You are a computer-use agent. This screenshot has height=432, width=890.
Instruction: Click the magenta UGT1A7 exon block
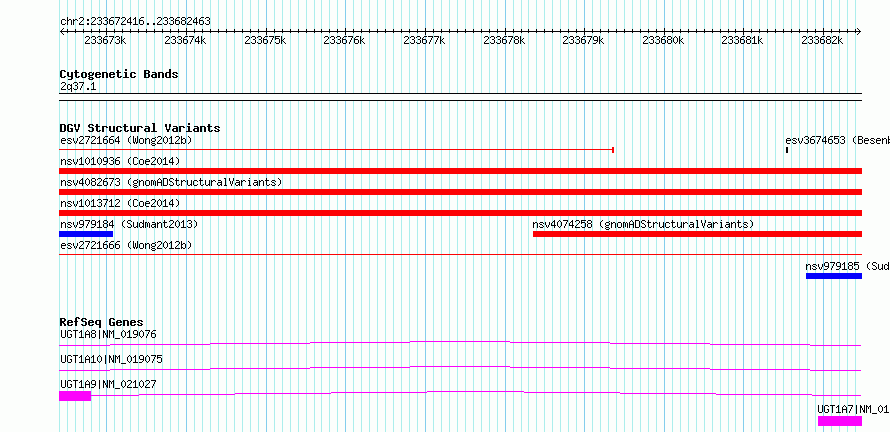[839, 421]
